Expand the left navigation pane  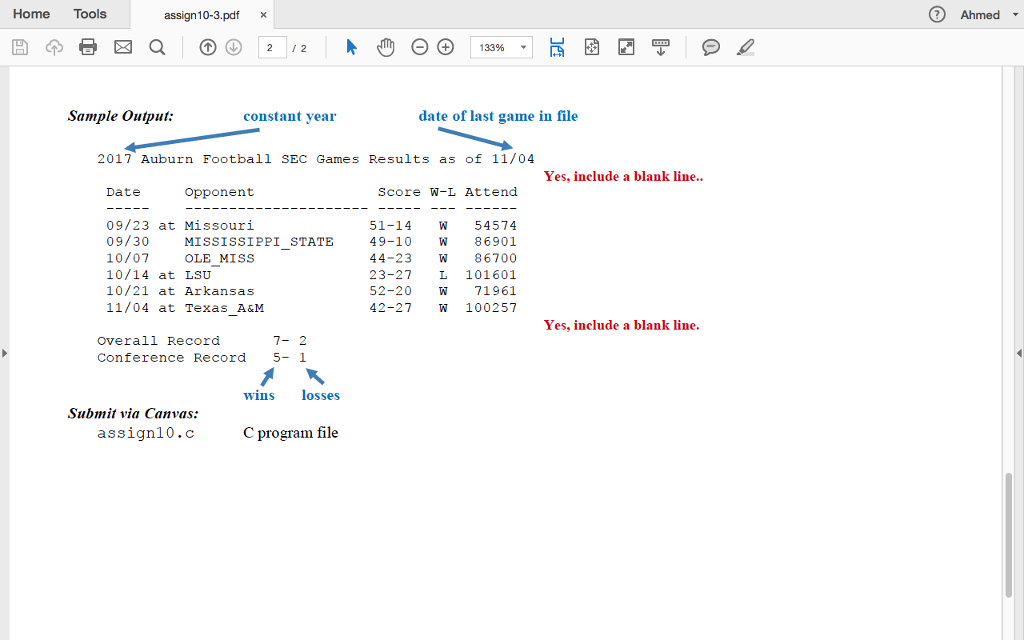pyautogui.click(x=5, y=352)
